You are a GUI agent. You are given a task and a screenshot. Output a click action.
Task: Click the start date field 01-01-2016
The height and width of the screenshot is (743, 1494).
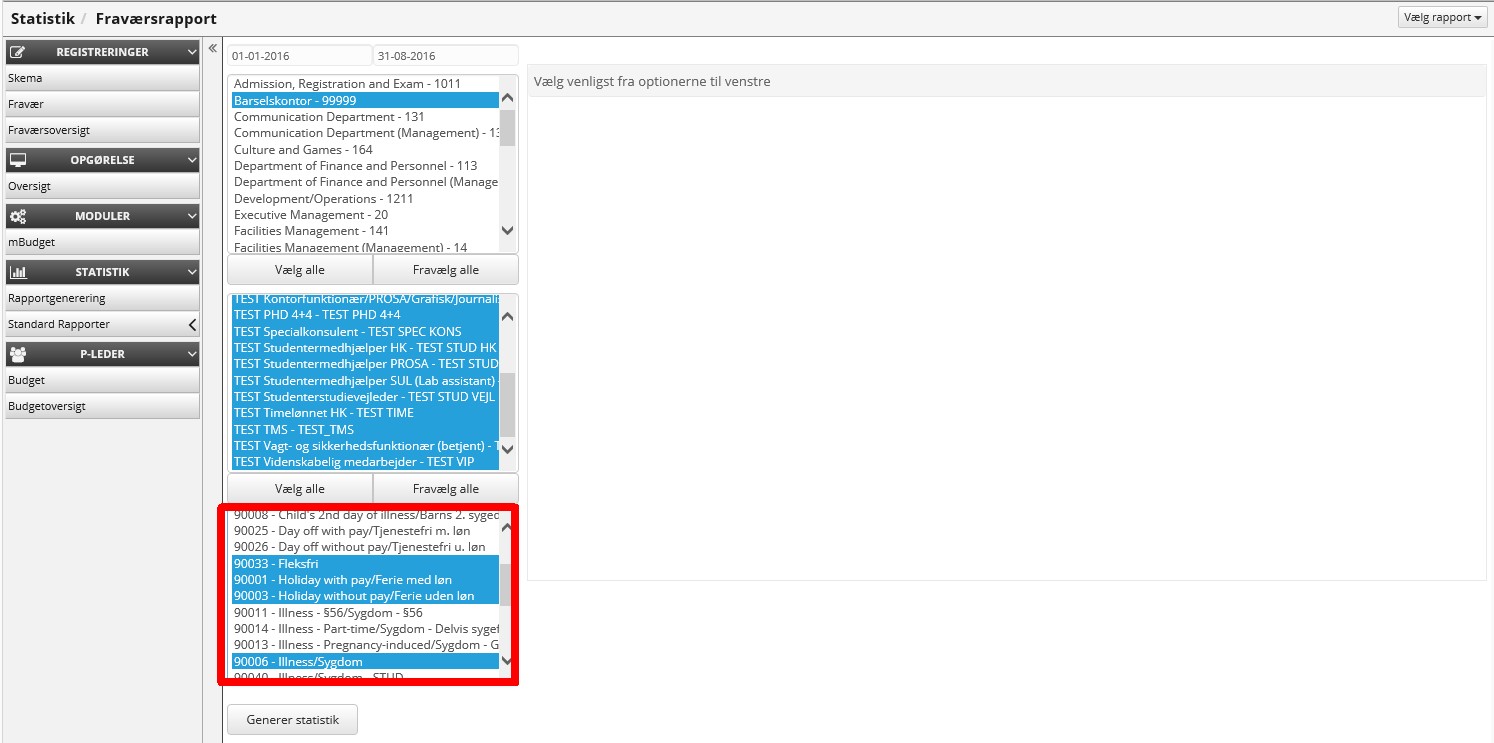298,56
